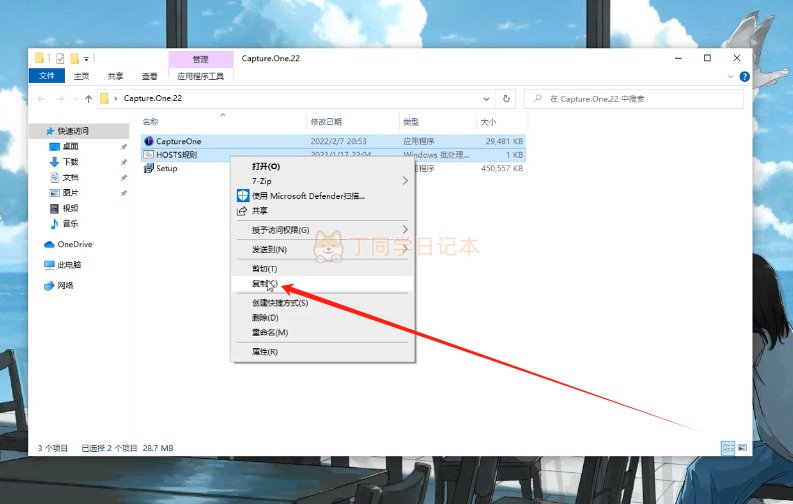This screenshot has width=793, height=504.
Task: Switch to large icons view in status bar
Action: pos(742,448)
